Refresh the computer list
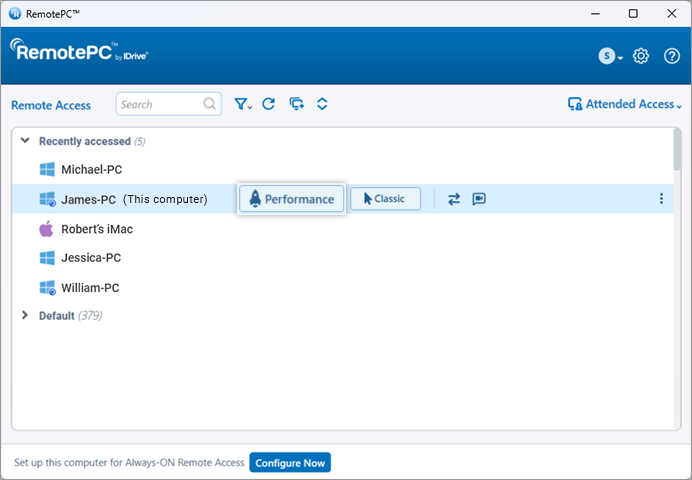The height and width of the screenshot is (480, 692). (x=268, y=104)
